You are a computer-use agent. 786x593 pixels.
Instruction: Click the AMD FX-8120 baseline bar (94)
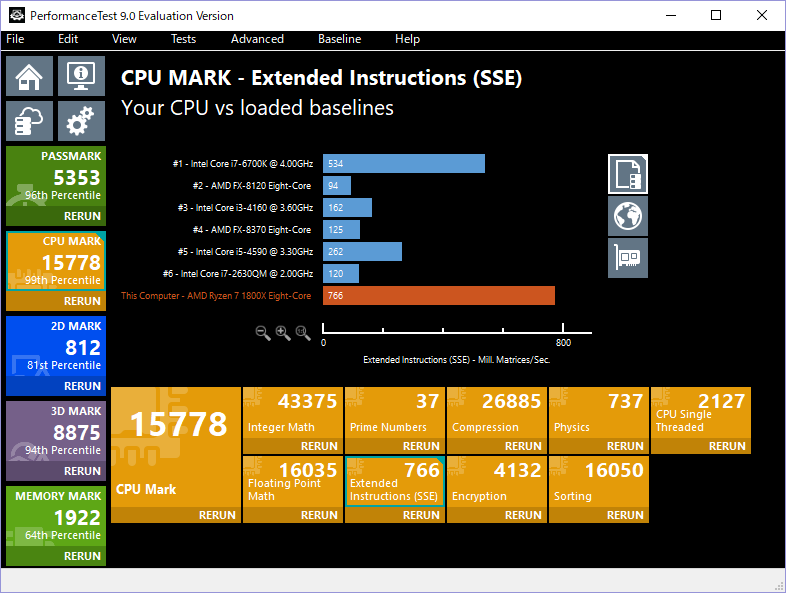coord(337,185)
